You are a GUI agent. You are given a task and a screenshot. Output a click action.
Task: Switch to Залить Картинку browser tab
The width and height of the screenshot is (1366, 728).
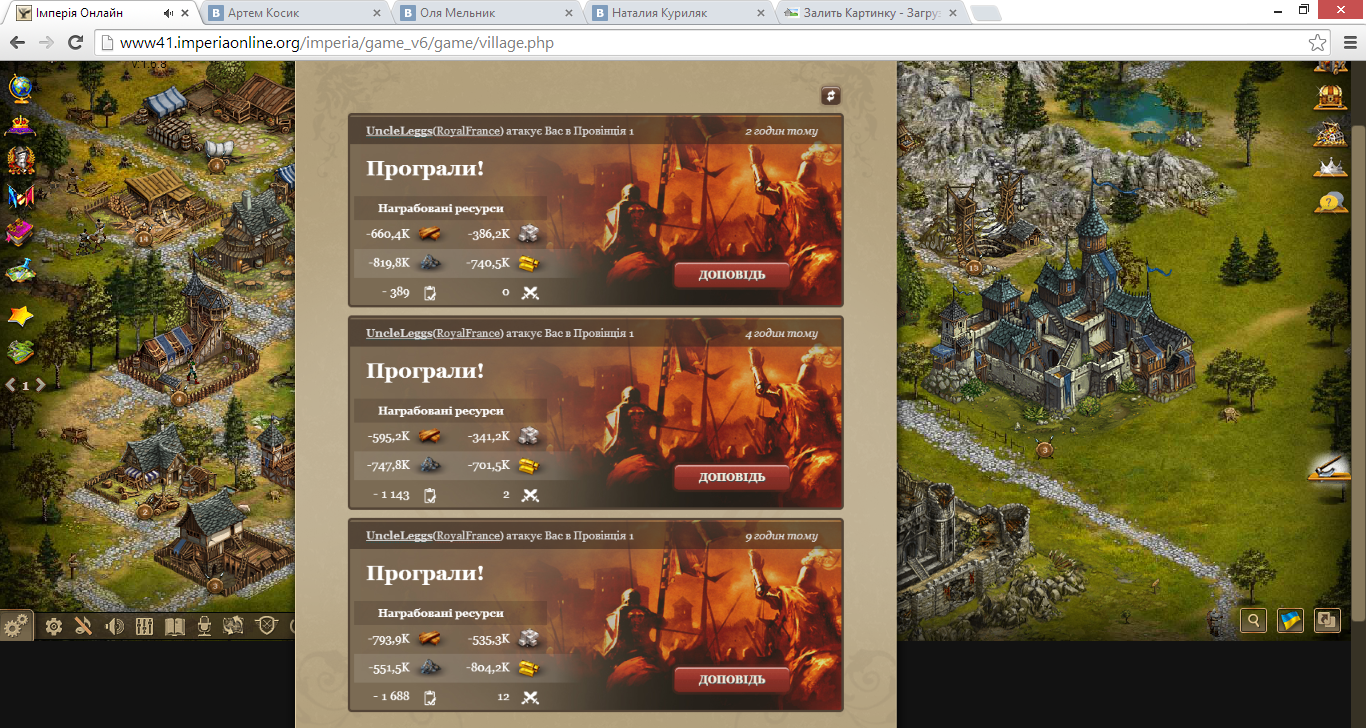click(871, 13)
